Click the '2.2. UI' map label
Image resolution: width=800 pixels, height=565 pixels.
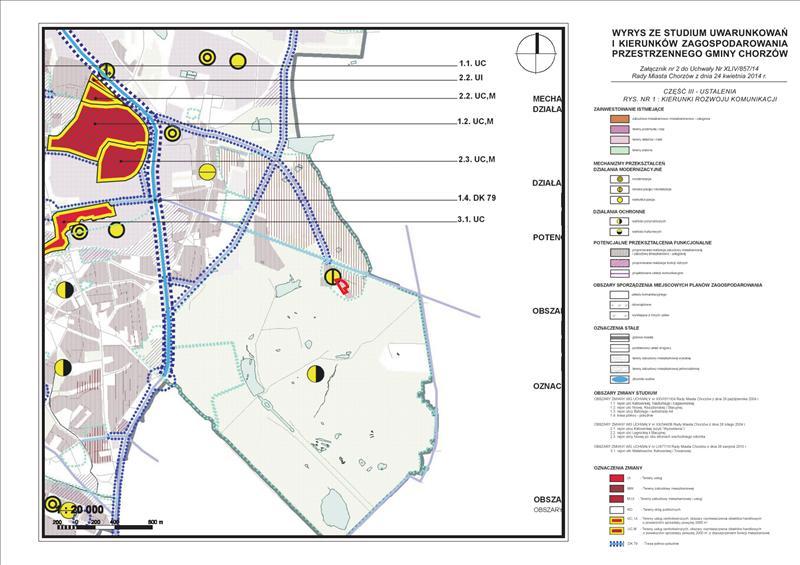point(470,78)
